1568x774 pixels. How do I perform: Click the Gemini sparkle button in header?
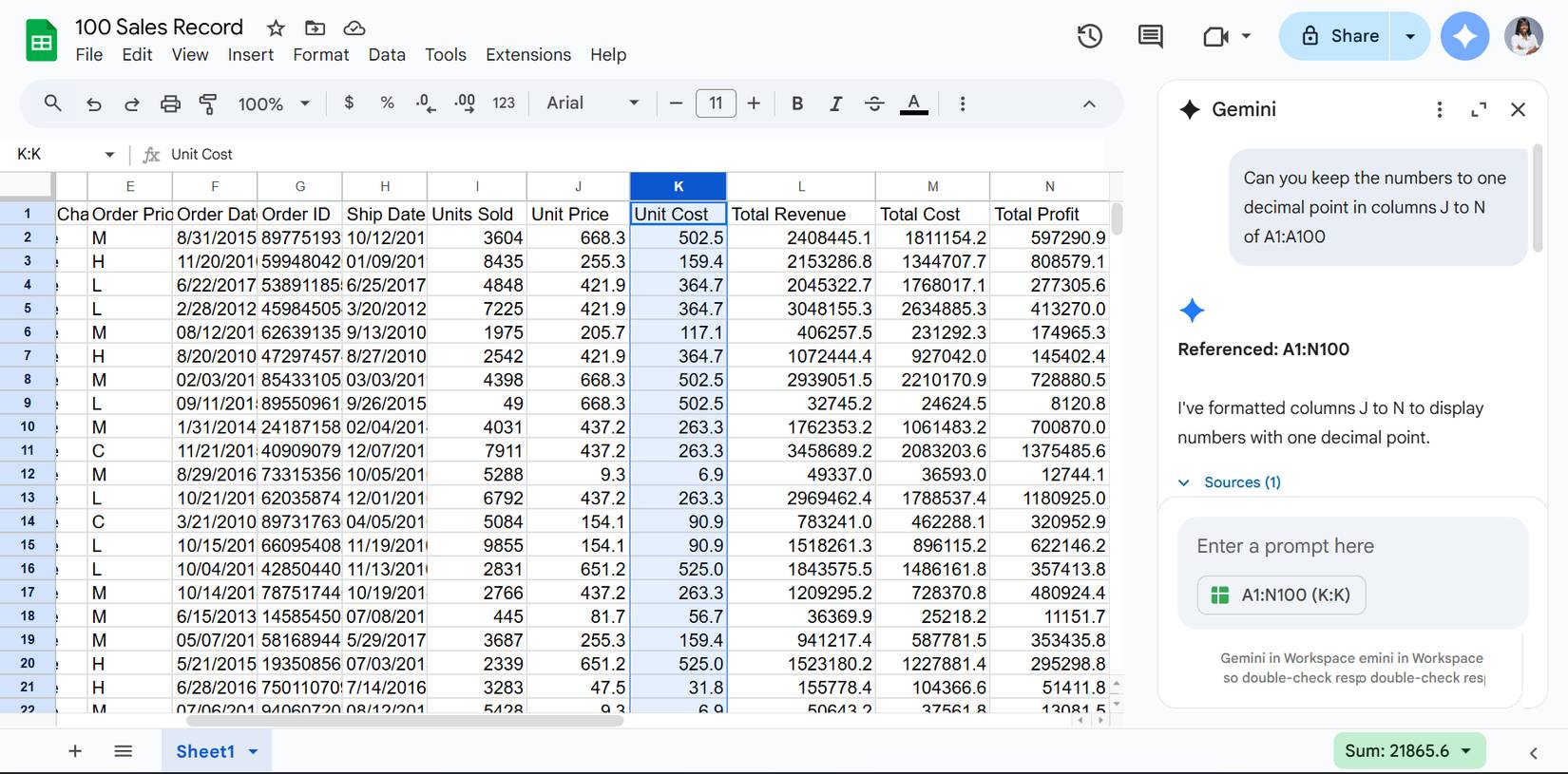tap(1463, 36)
